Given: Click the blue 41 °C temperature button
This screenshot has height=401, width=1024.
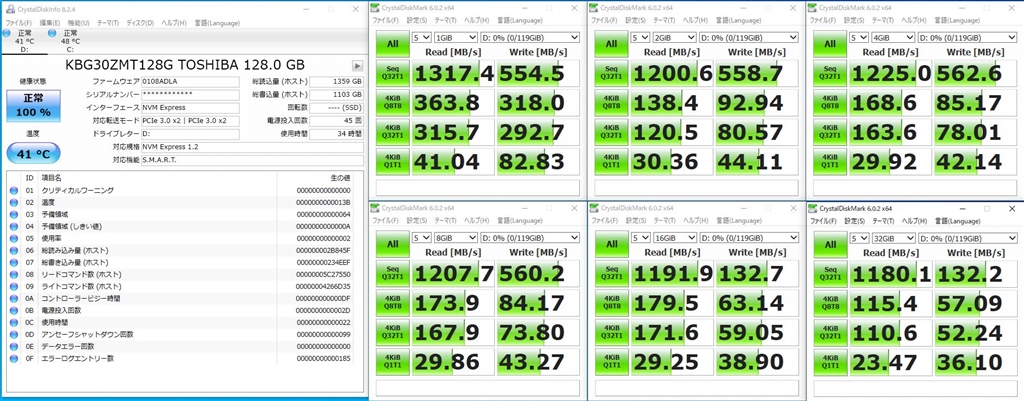Looking at the screenshot, I should [33, 154].
